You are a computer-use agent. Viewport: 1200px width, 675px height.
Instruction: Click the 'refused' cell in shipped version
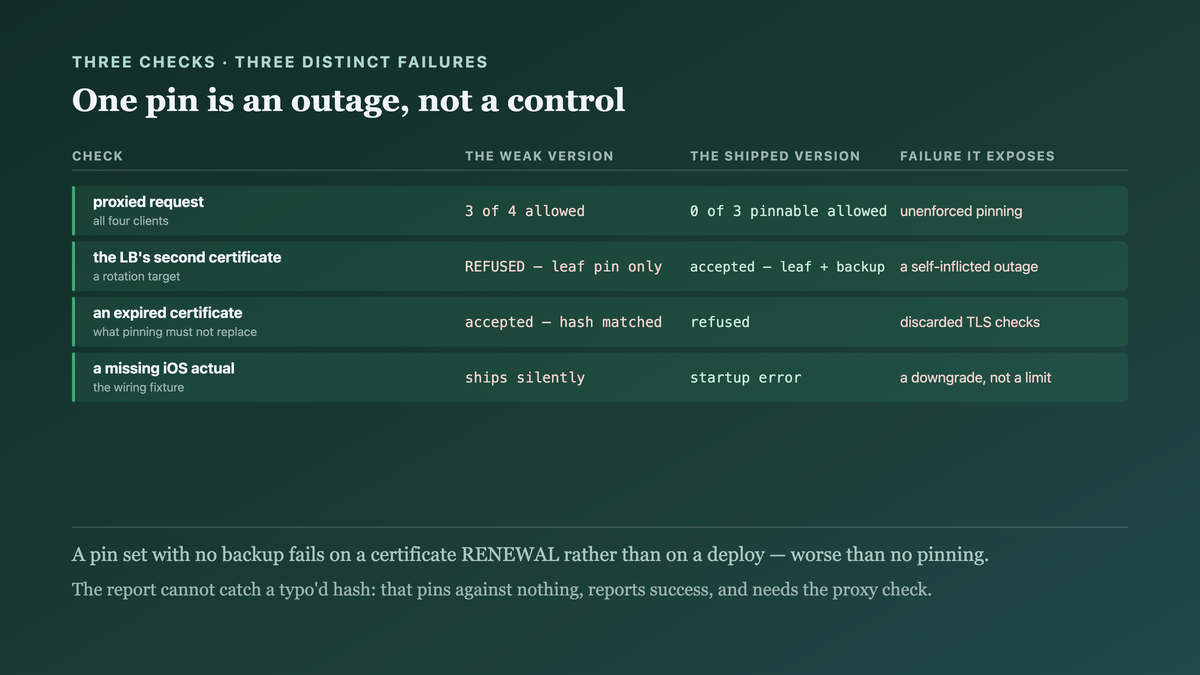point(719,322)
